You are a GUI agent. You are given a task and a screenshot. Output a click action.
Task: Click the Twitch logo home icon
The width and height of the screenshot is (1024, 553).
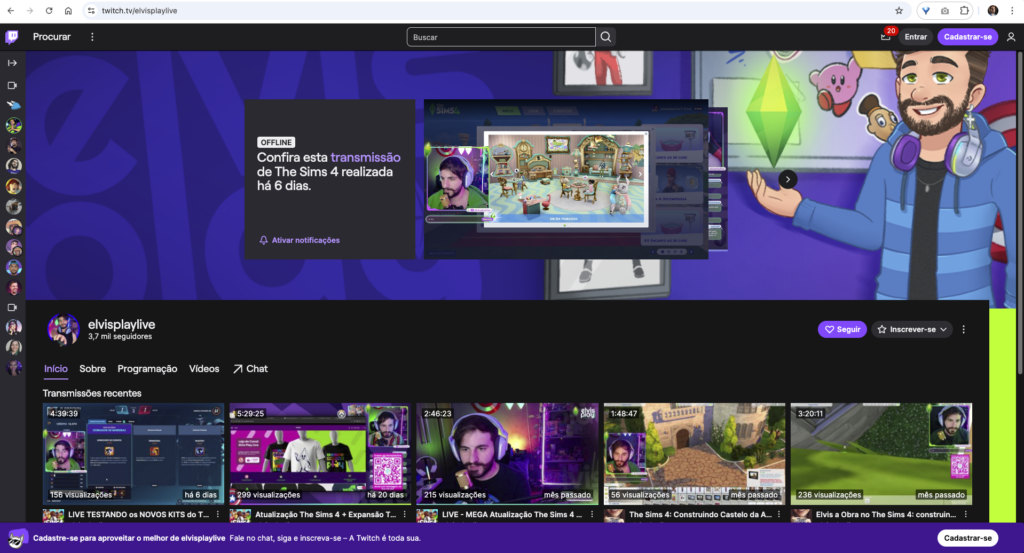(x=12, y=37)
